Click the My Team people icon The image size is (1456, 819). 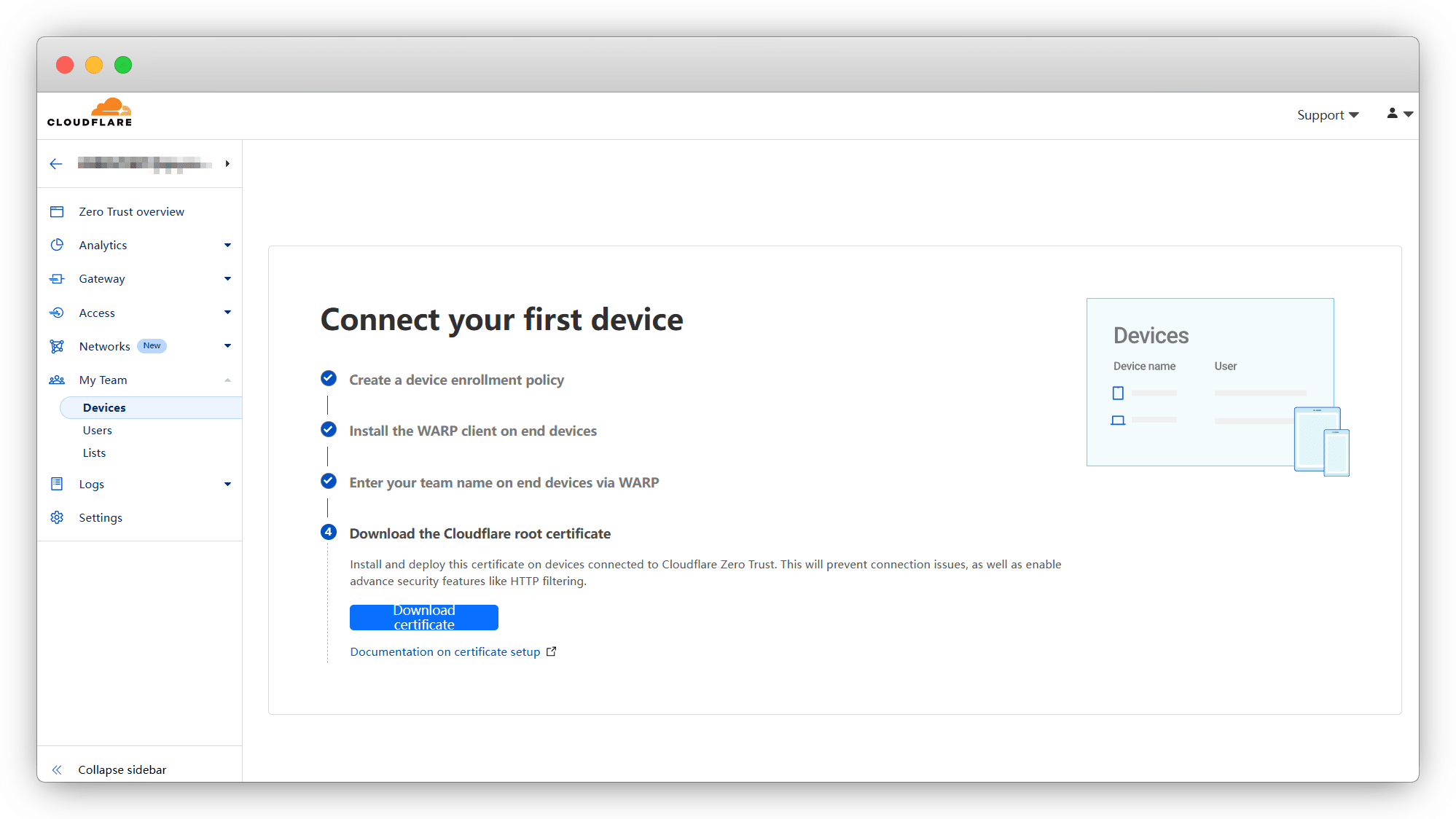tap(57, 380)
